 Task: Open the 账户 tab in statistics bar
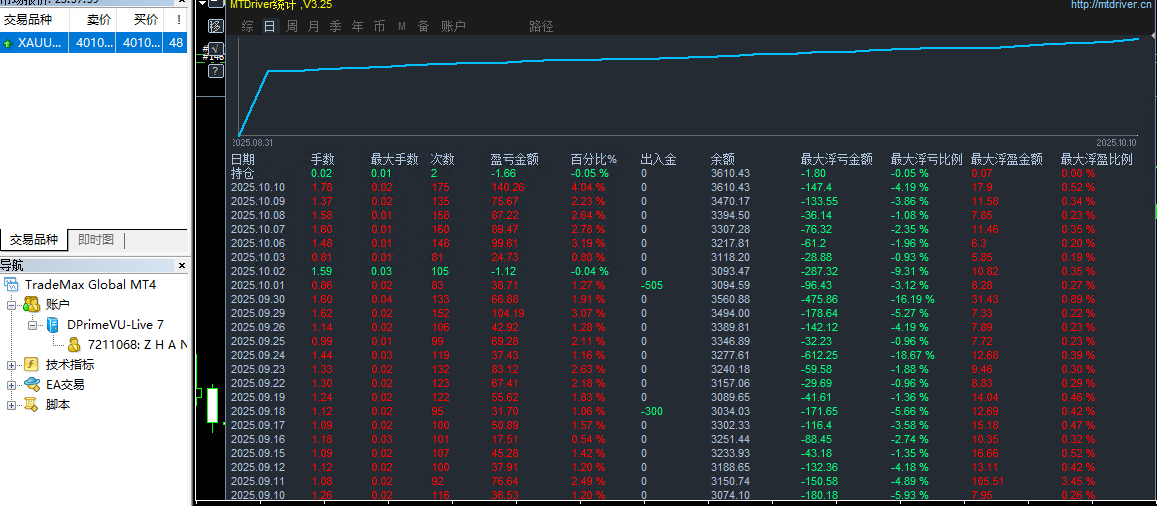(453, 27)
